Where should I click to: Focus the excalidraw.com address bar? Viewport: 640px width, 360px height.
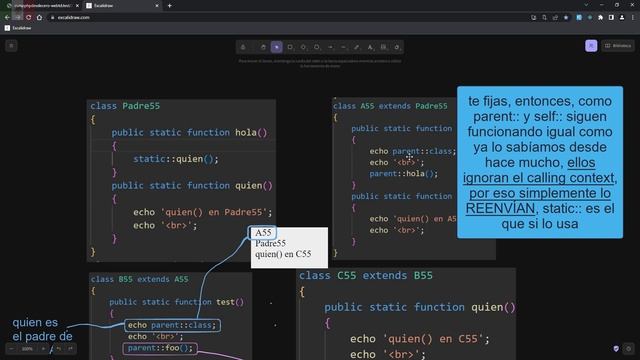click(286, 18)
